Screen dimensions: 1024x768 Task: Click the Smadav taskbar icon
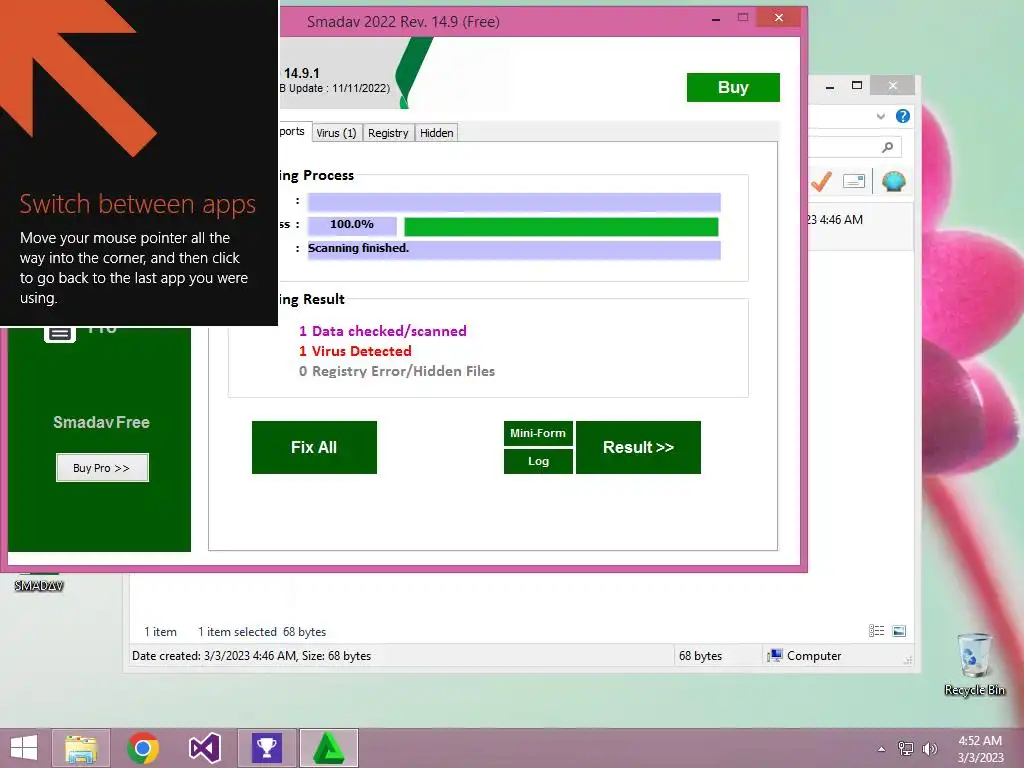coord(328,748)
